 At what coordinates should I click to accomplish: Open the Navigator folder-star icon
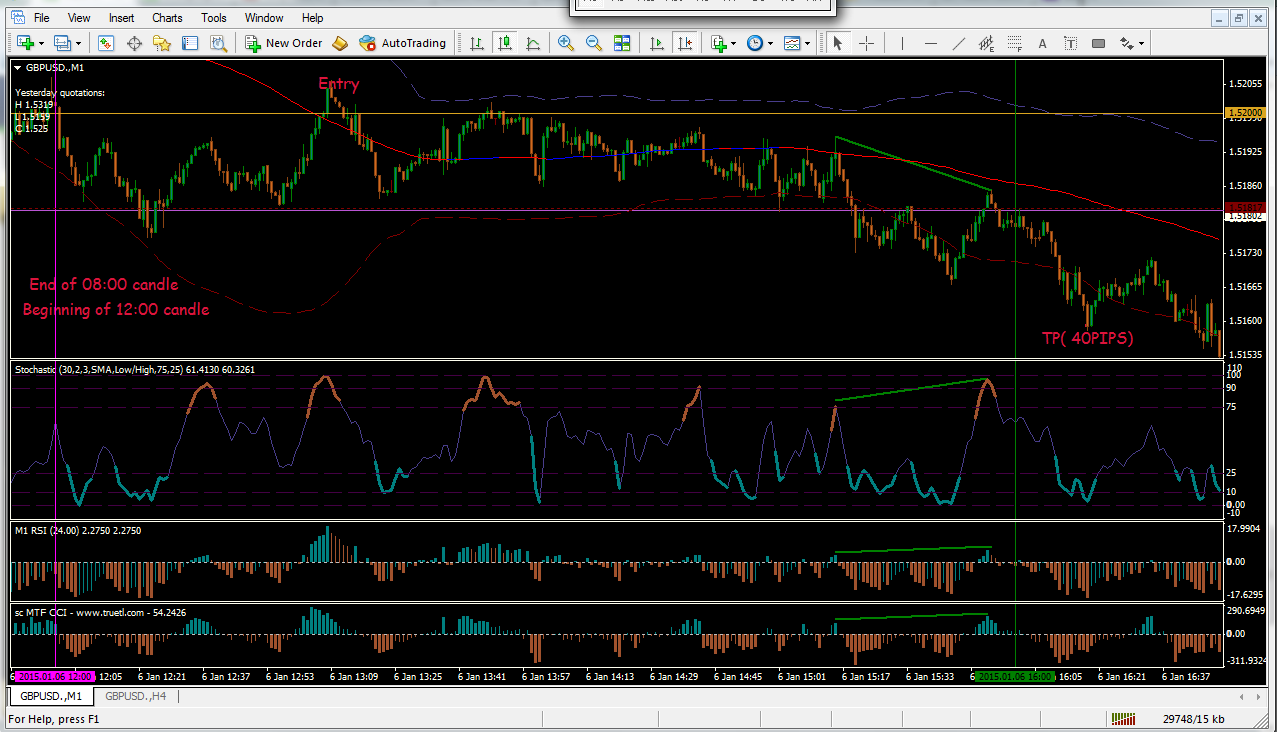(x=162, y=43)
